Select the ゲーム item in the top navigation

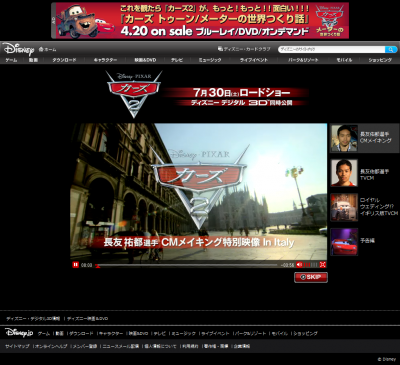tap(11, 60)
